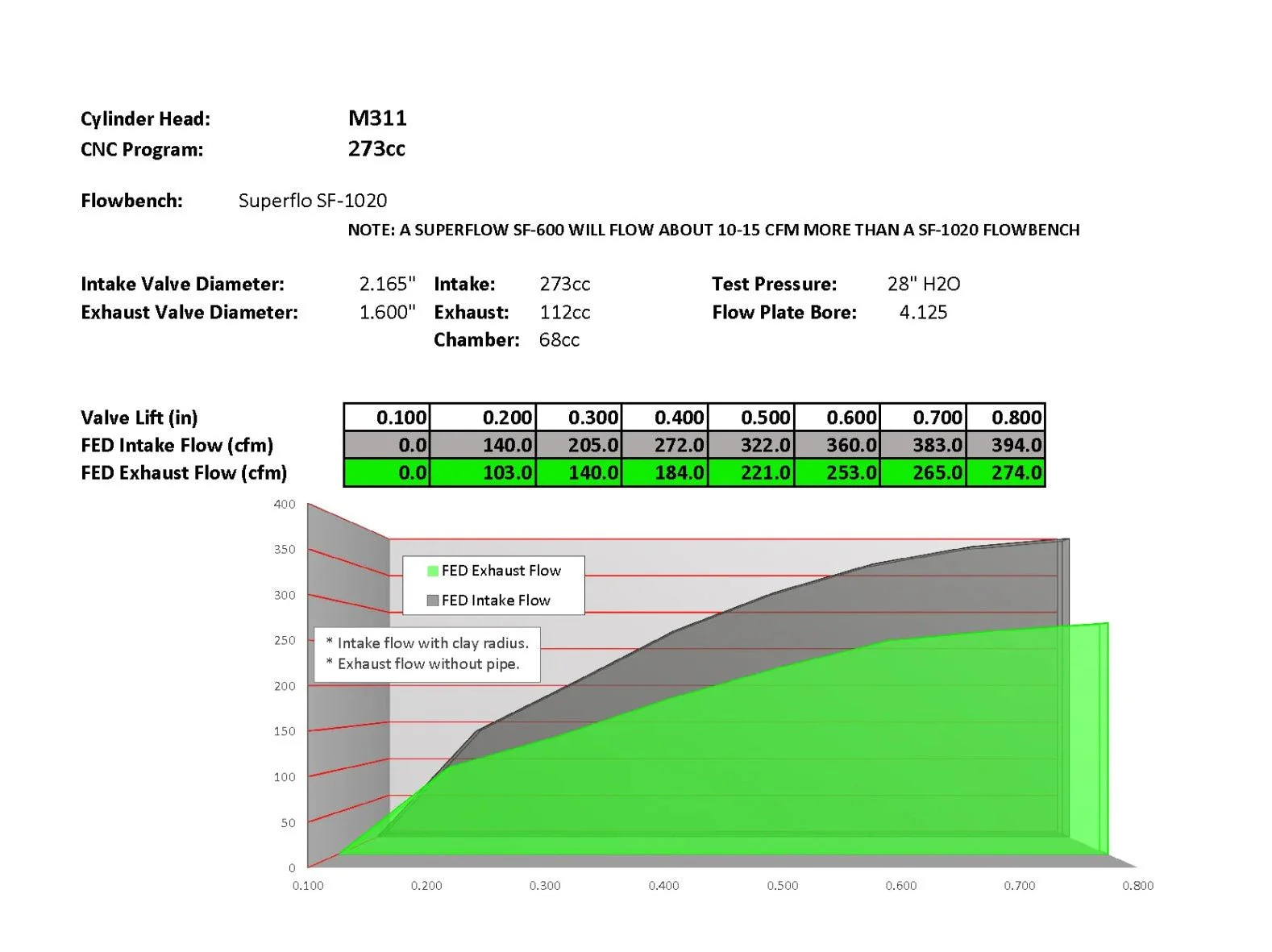Click the 0.800 x-axis label on the chart
This screenshot has height=952, width=1272.
coord(1137,886)
